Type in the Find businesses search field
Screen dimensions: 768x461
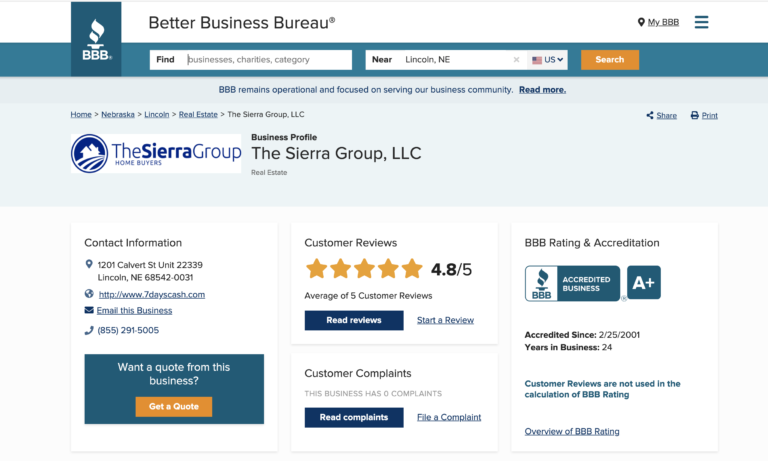(268, 60)
